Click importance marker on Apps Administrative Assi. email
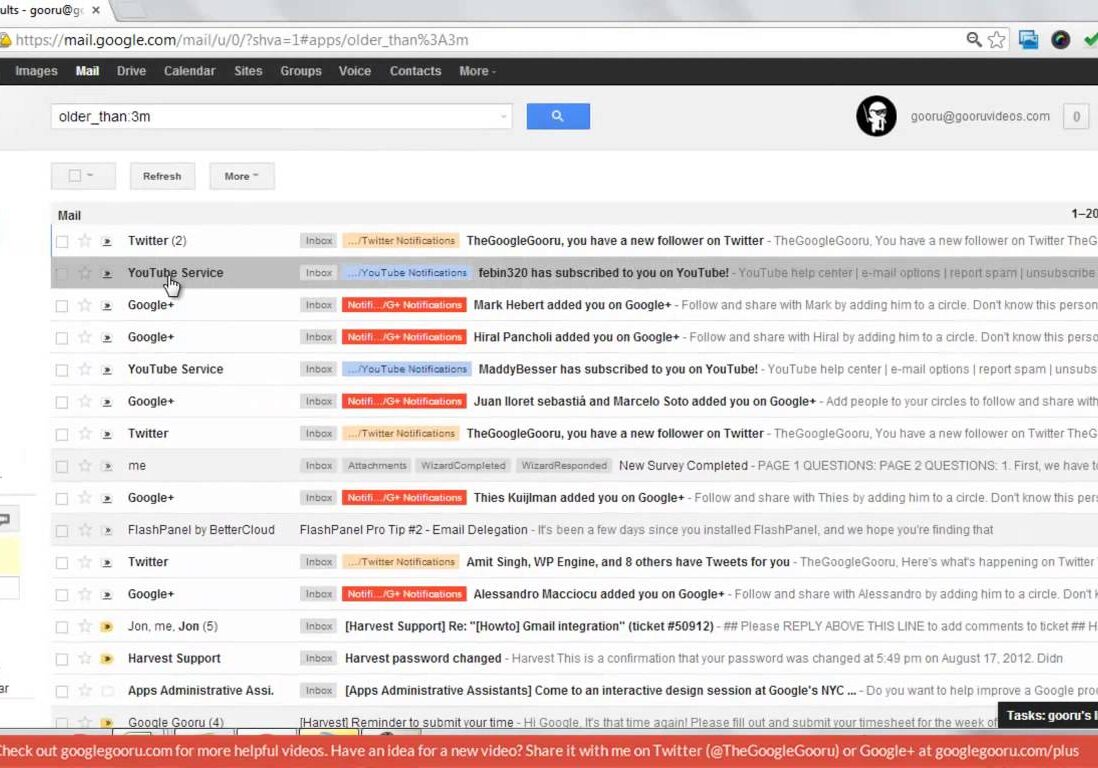1098x768 pixels. coord(107,691)
